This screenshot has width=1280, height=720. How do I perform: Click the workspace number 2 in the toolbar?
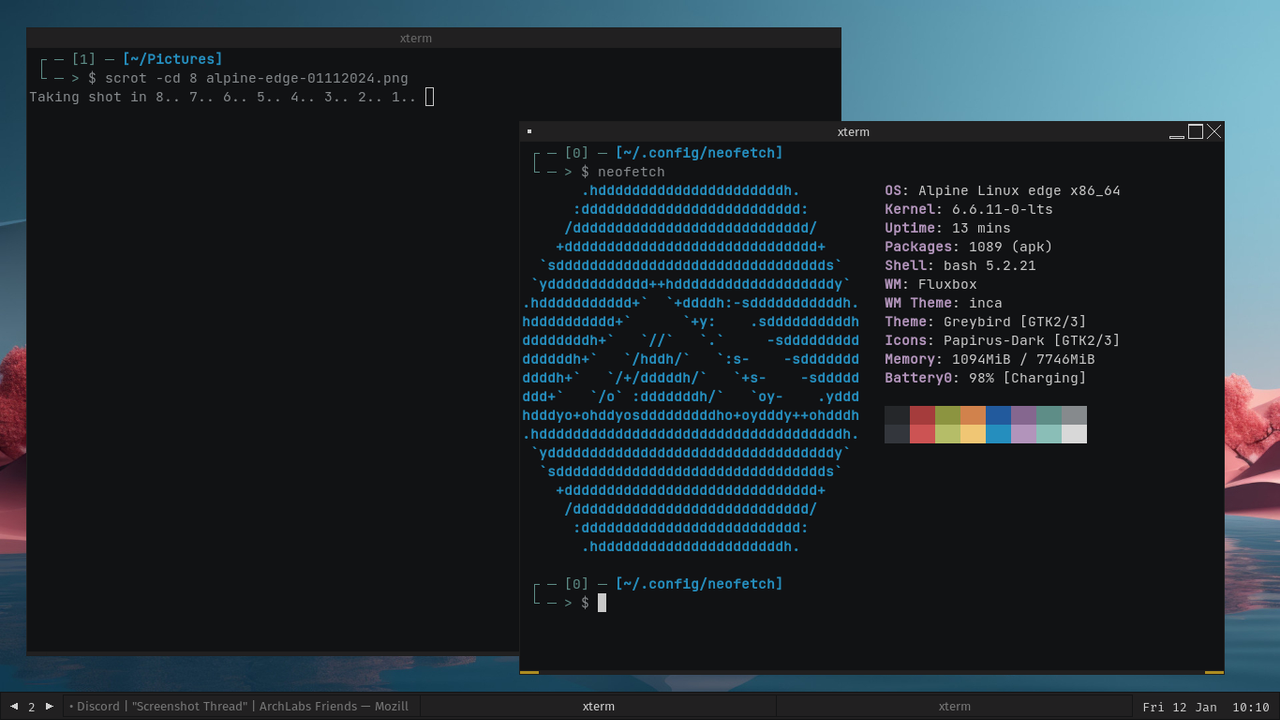[31, 707]
